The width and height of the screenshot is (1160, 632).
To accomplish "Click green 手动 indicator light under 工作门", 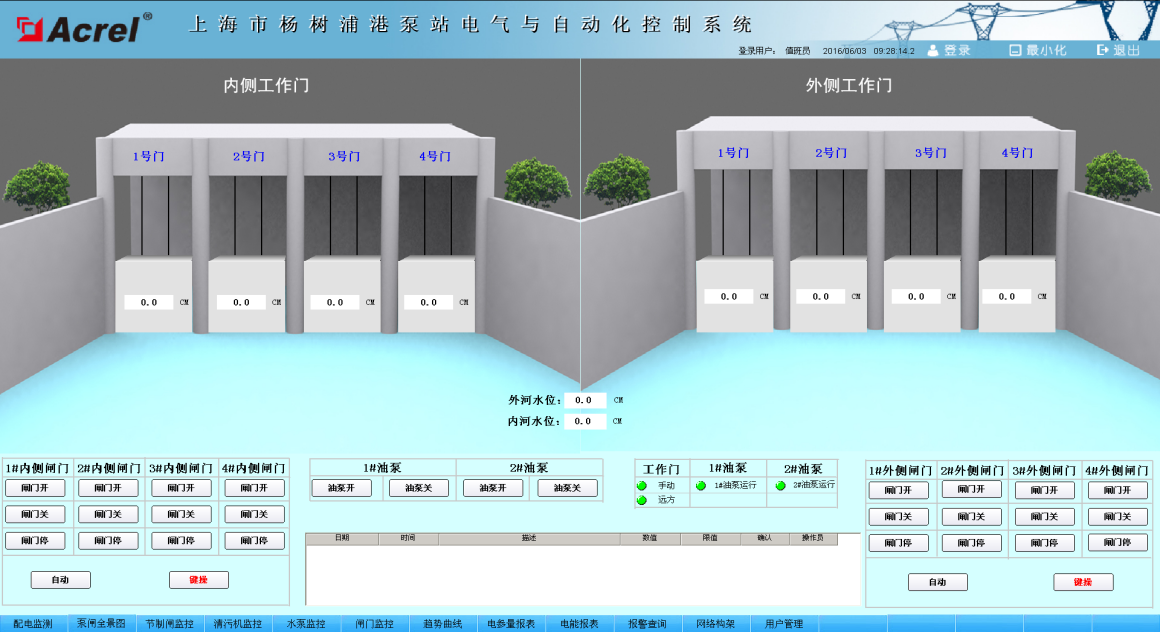I will click(642, 486).
